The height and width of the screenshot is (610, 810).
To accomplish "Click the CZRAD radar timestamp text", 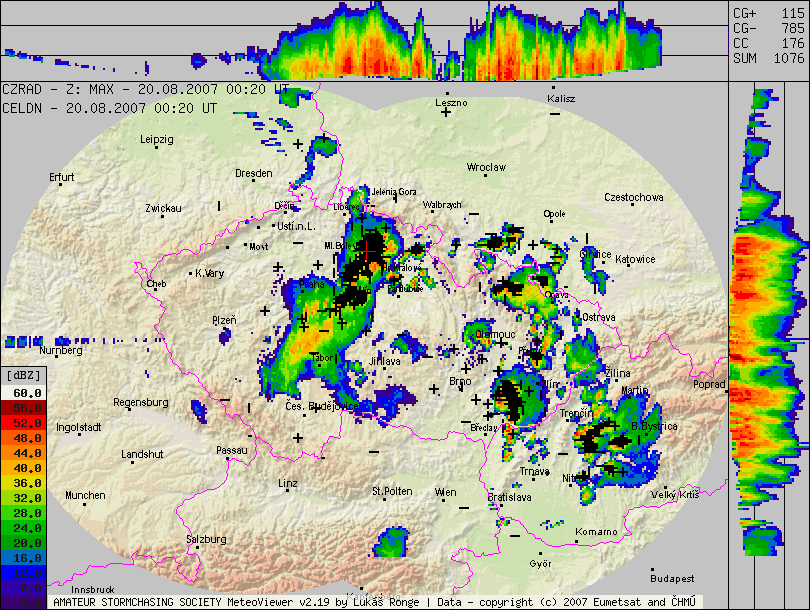I will tap(146, 89).
